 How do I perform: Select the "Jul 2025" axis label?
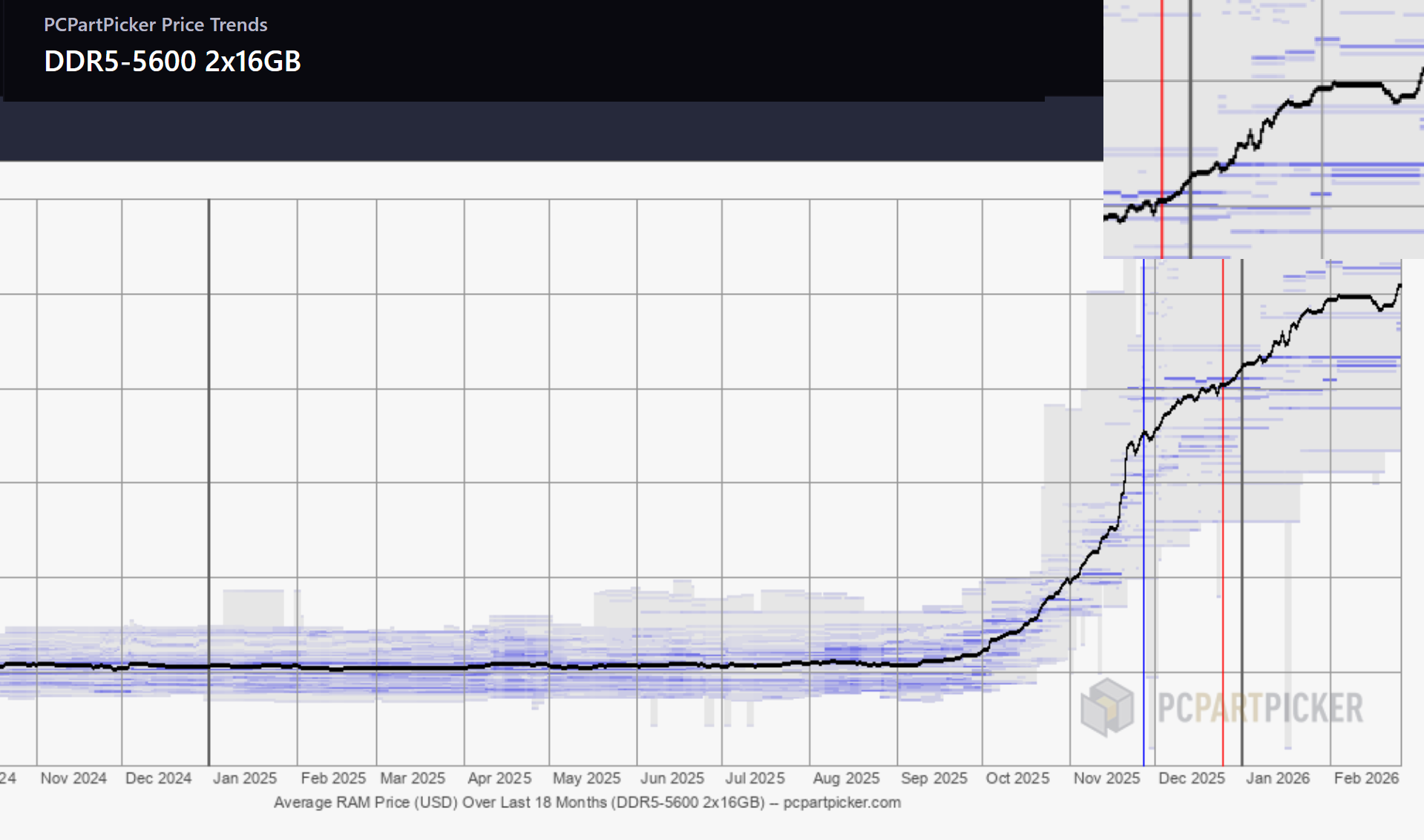755,778
